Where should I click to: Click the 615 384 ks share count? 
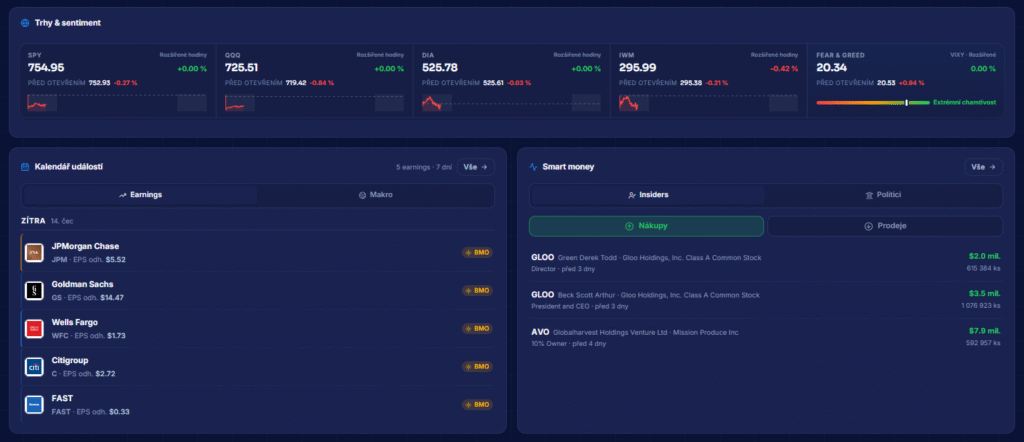tap(984, 268)
